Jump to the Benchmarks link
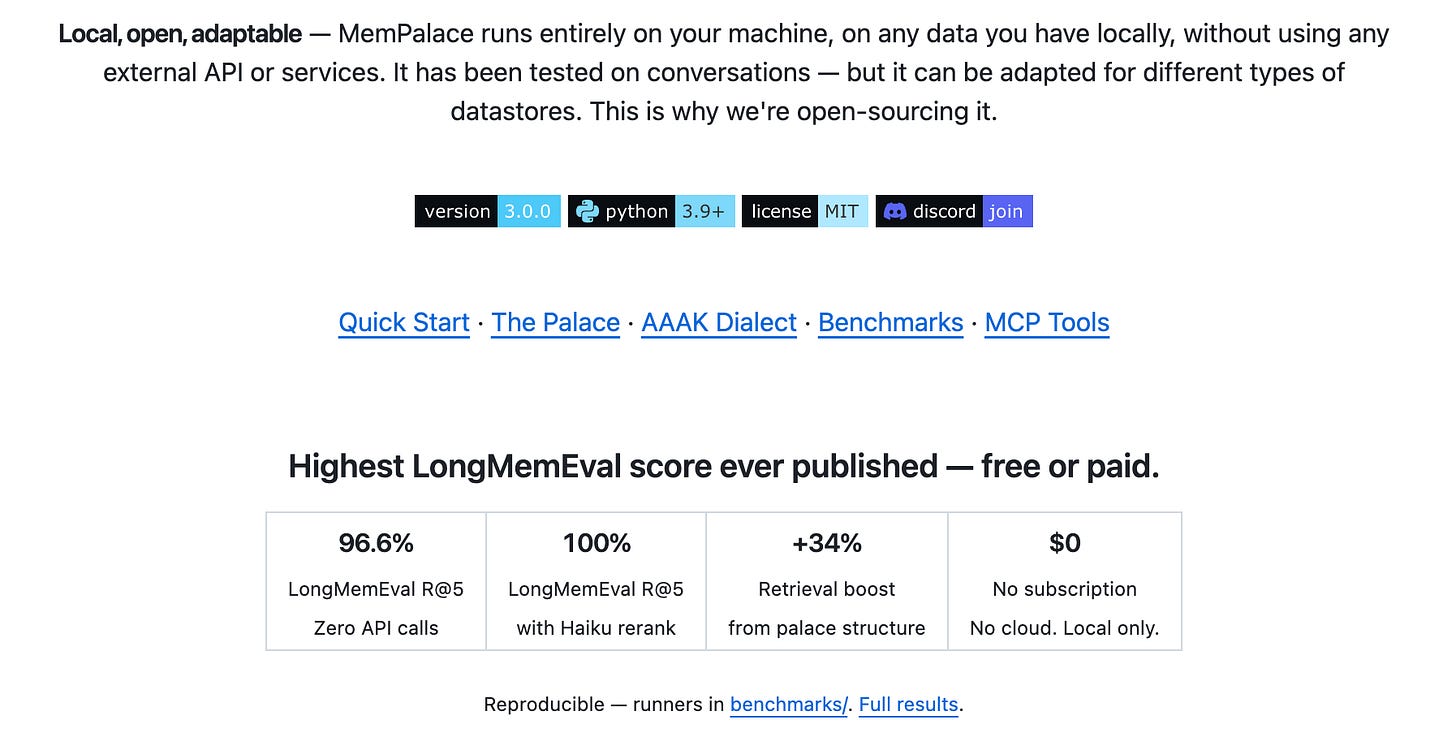Screen dimensions: 1456x742 point(891,323)
